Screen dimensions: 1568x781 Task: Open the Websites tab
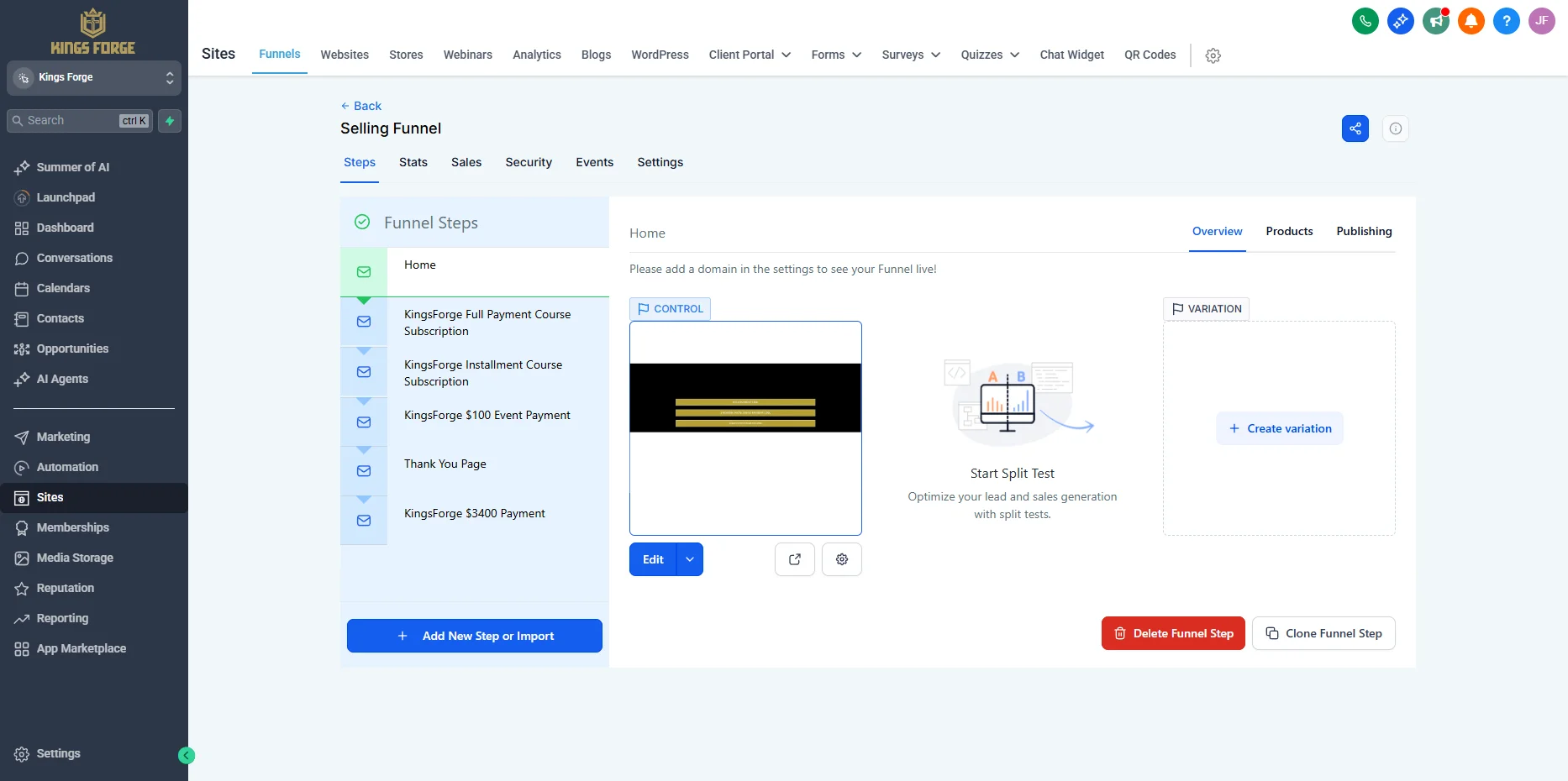click(345, 55)
